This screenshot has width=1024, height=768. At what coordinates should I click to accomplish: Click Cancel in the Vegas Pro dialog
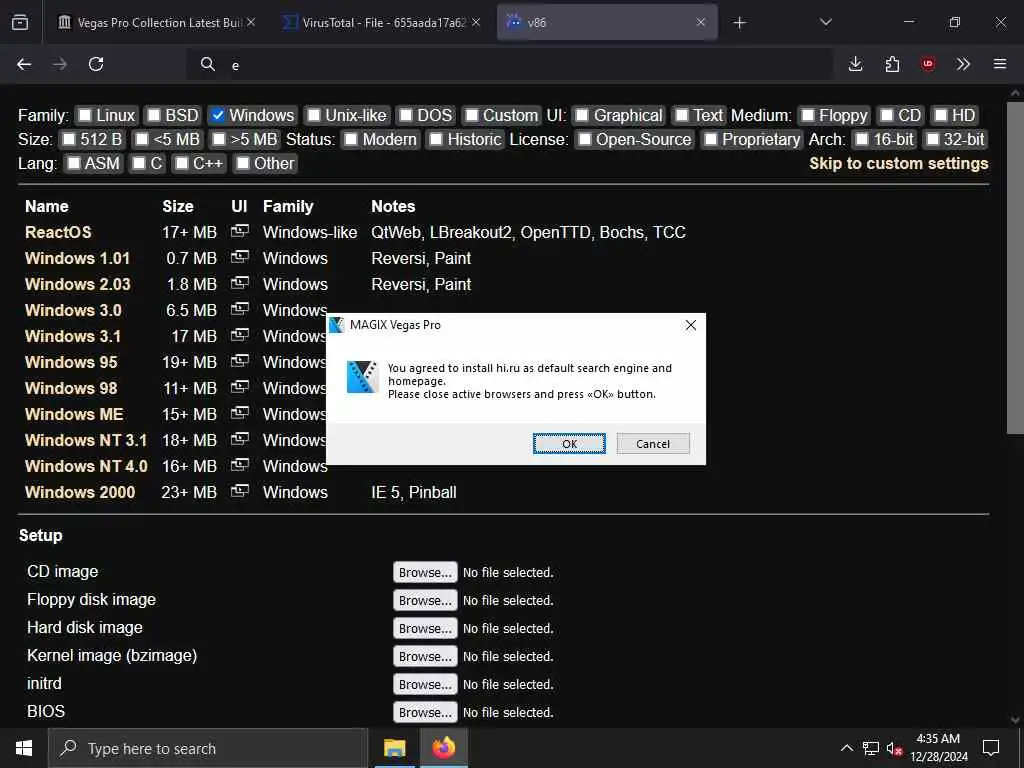[x=653, y=444]
